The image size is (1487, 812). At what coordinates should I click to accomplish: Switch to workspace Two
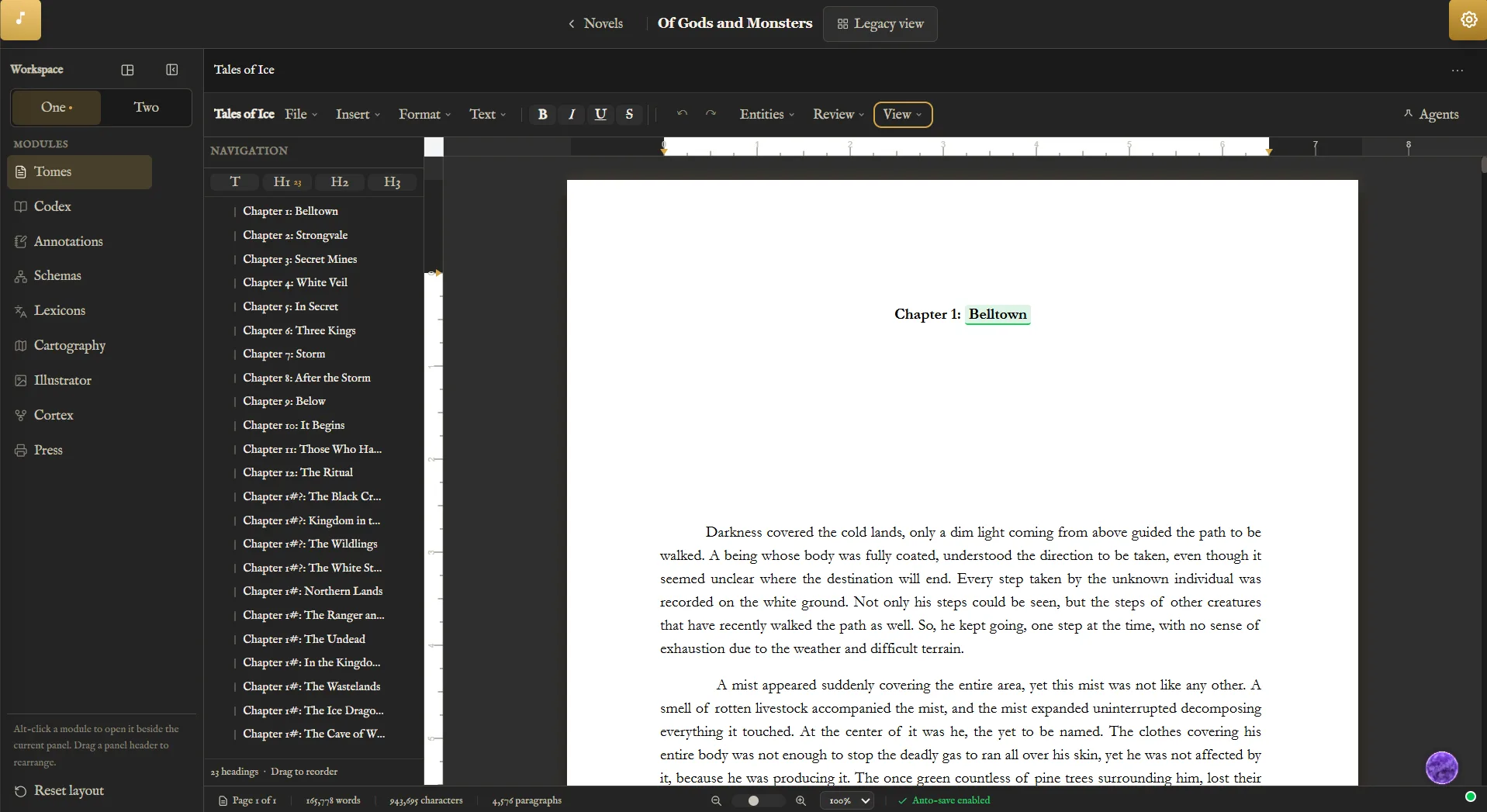(146, 107)
